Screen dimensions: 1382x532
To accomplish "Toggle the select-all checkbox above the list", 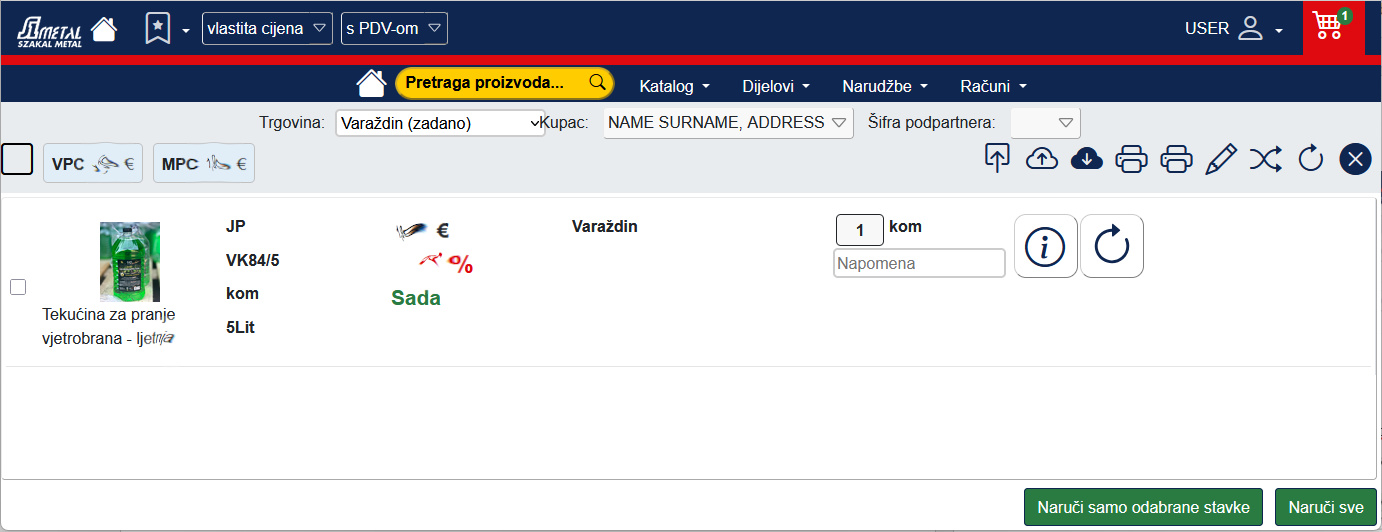I will point(18,159).
